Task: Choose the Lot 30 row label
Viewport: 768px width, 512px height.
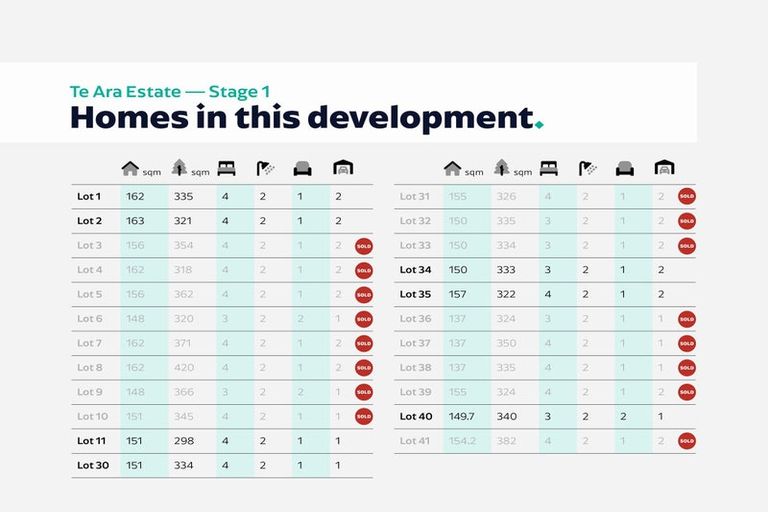Action: click(x=92, y=465)
